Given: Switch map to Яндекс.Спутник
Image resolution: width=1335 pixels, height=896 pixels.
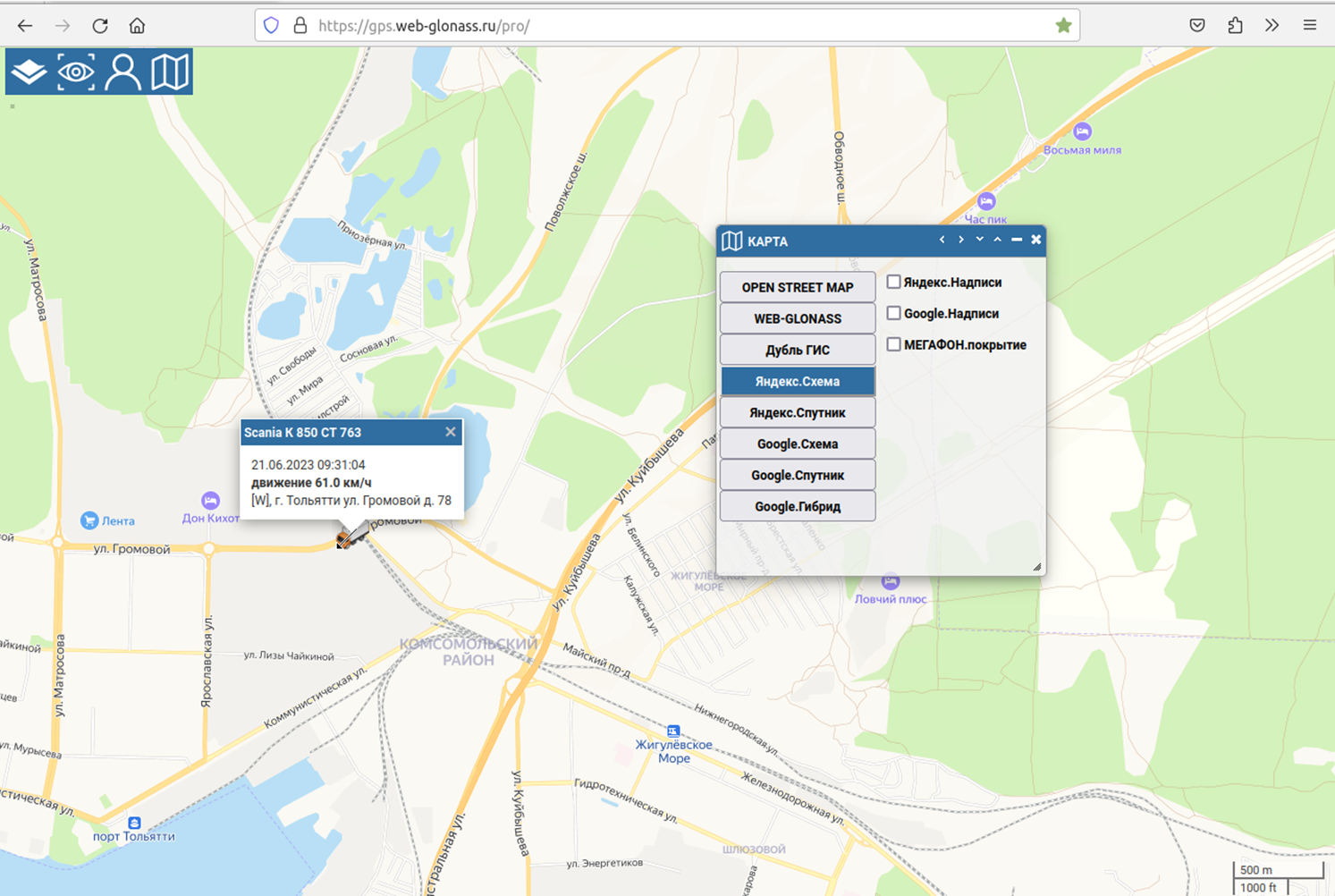Looking at the screenshot, I should click(x=798, y=412).
